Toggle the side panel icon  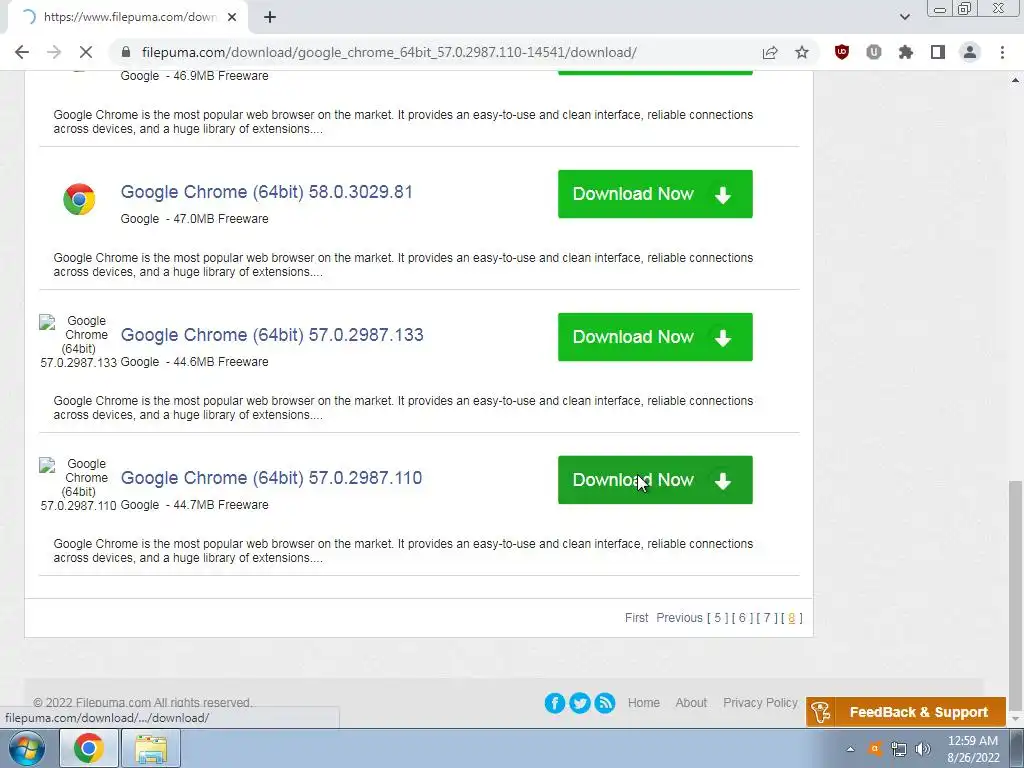(938, 52)
